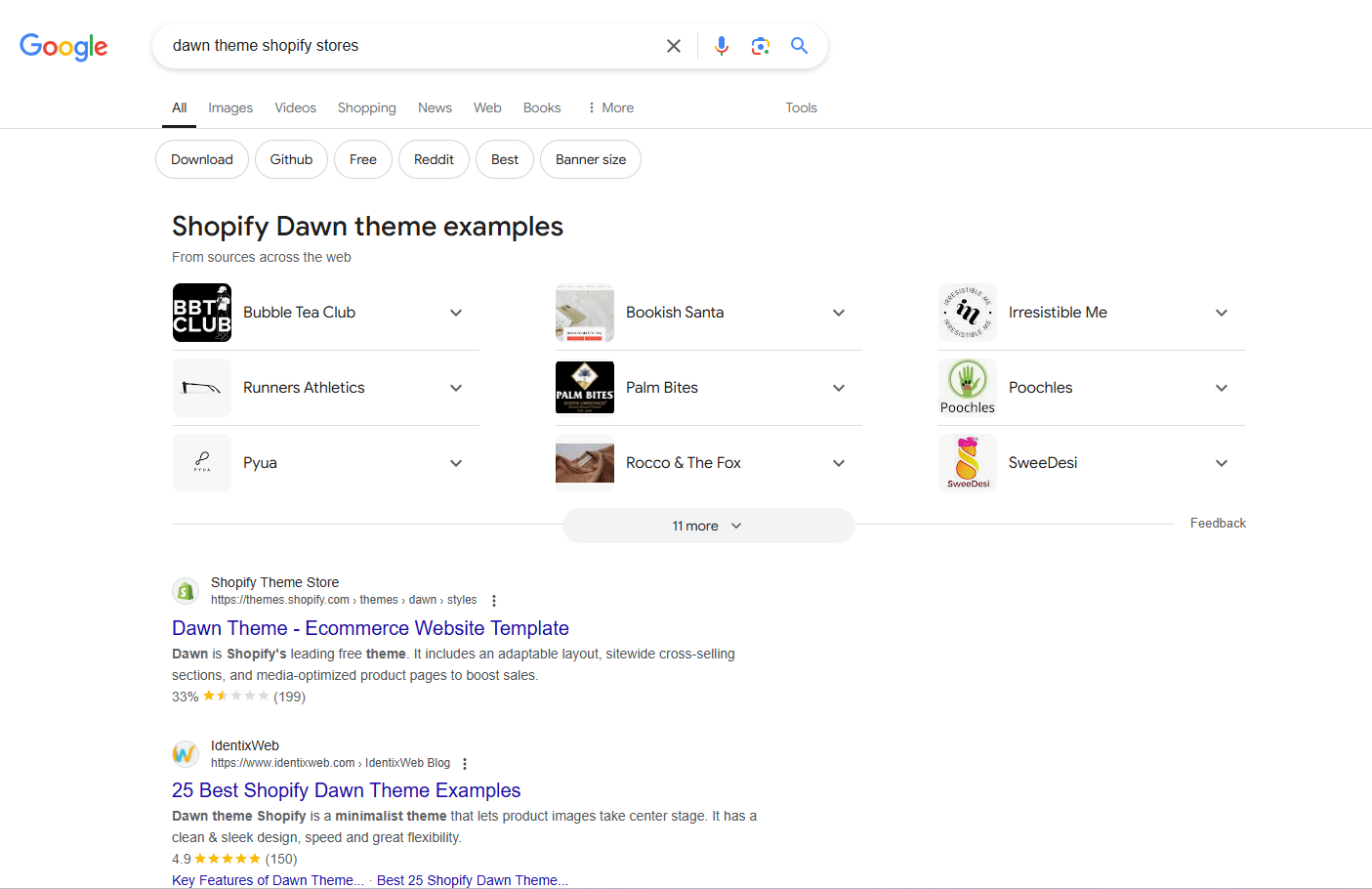Click Irresistible Me name
The width and height of the screenshot is (1372, 889).
coord(1058,313)
